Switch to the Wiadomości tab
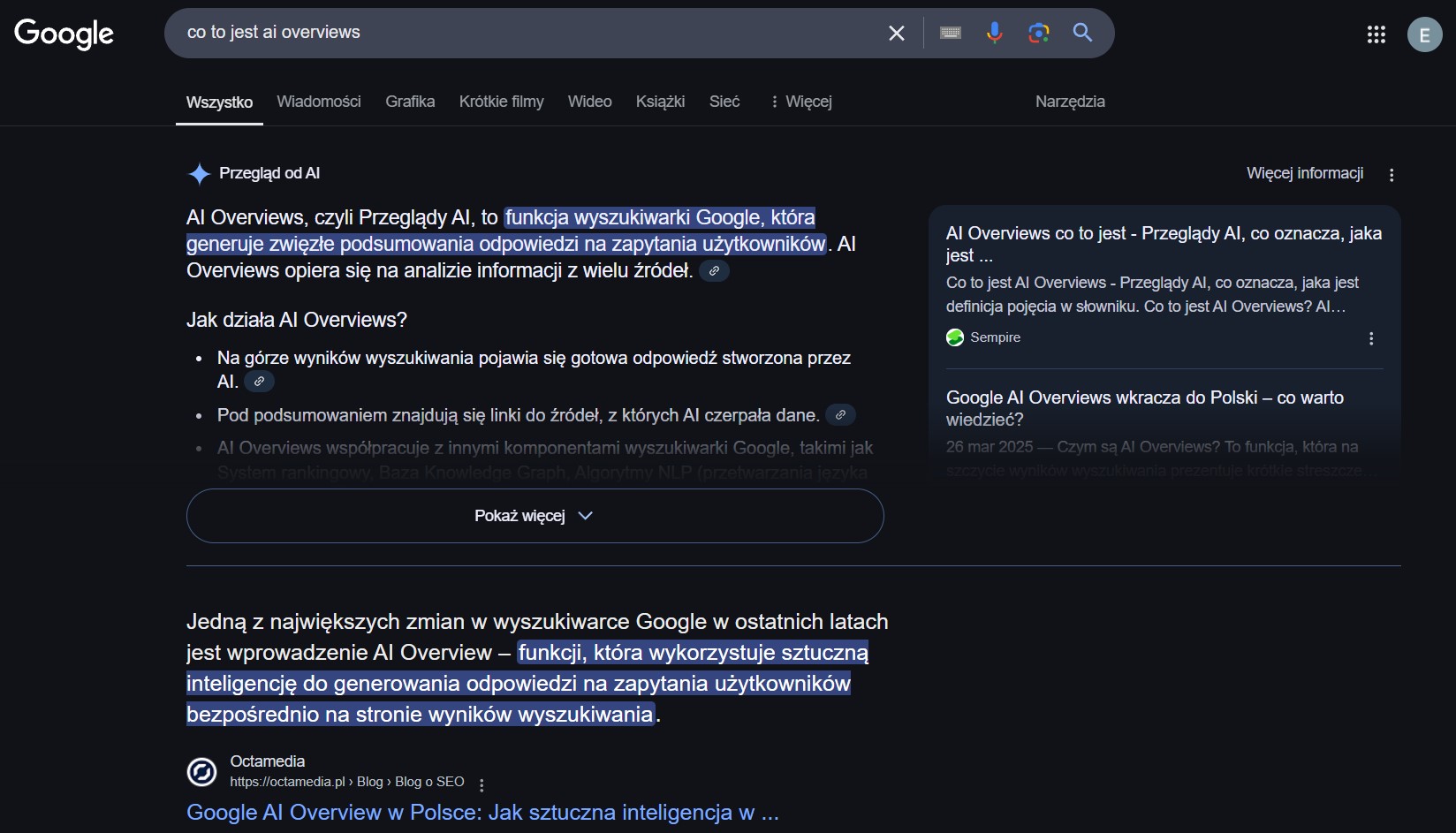This screenshot has width=1456, height=833. 319,102
